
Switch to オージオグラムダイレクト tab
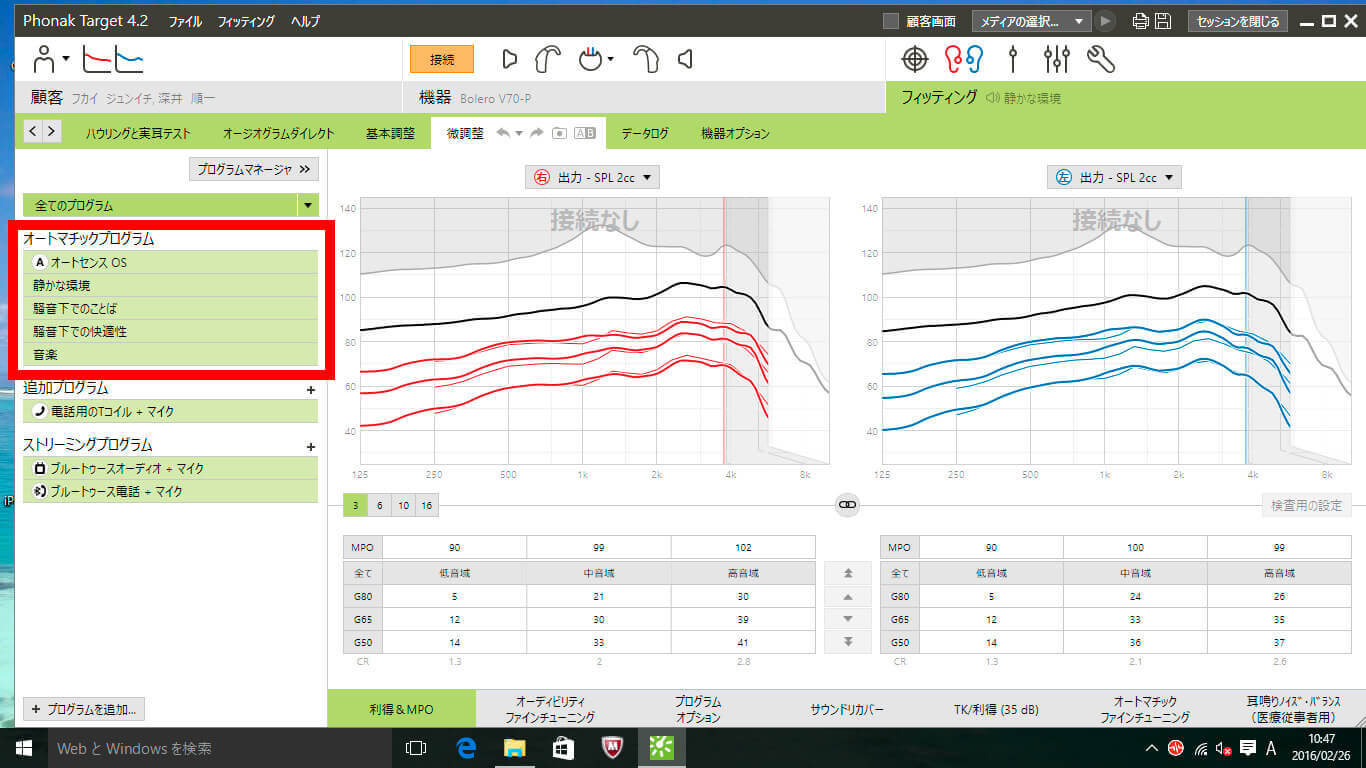(x=278, y=133)
